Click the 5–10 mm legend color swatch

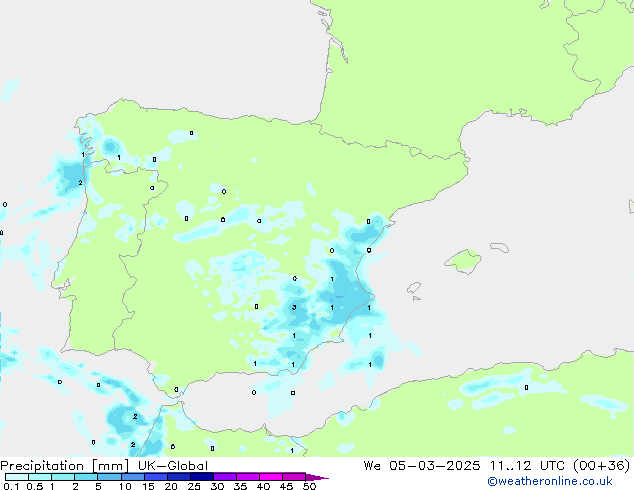pyautogui.click(x=109, y=477)
